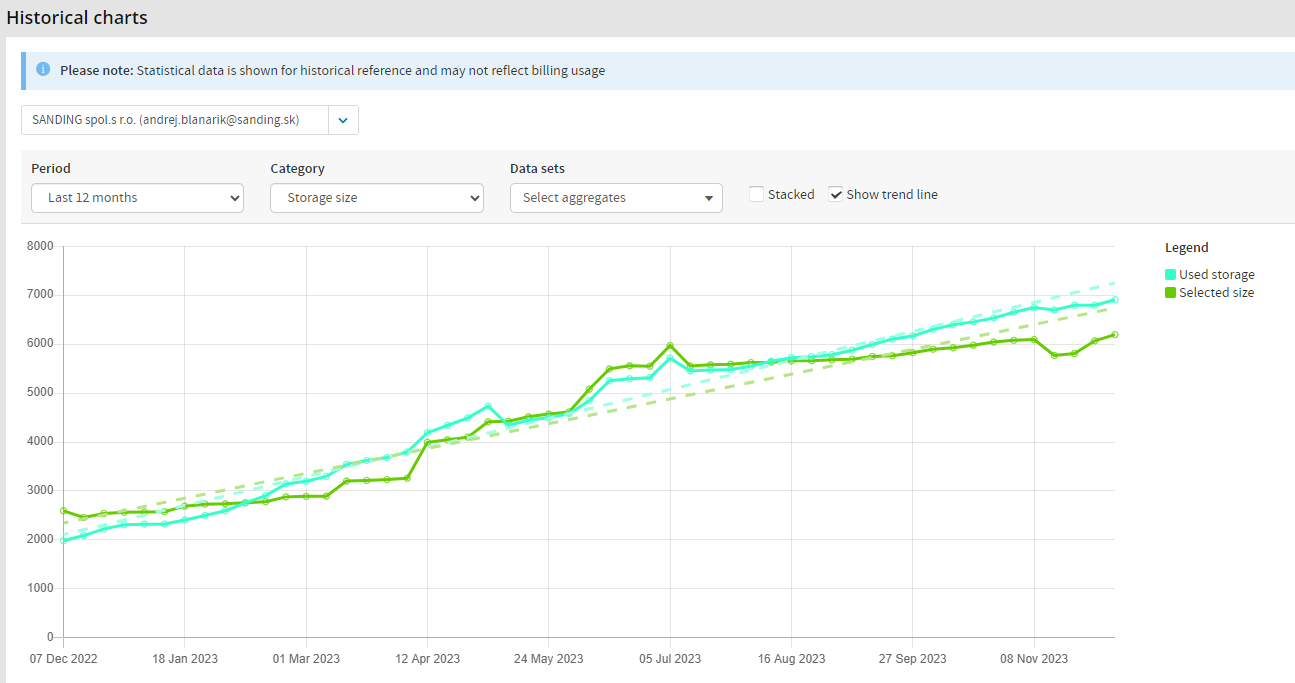Uncheck the Show trend line checkbox
This screenshot has width=1295, height=683.
point(836,195)
